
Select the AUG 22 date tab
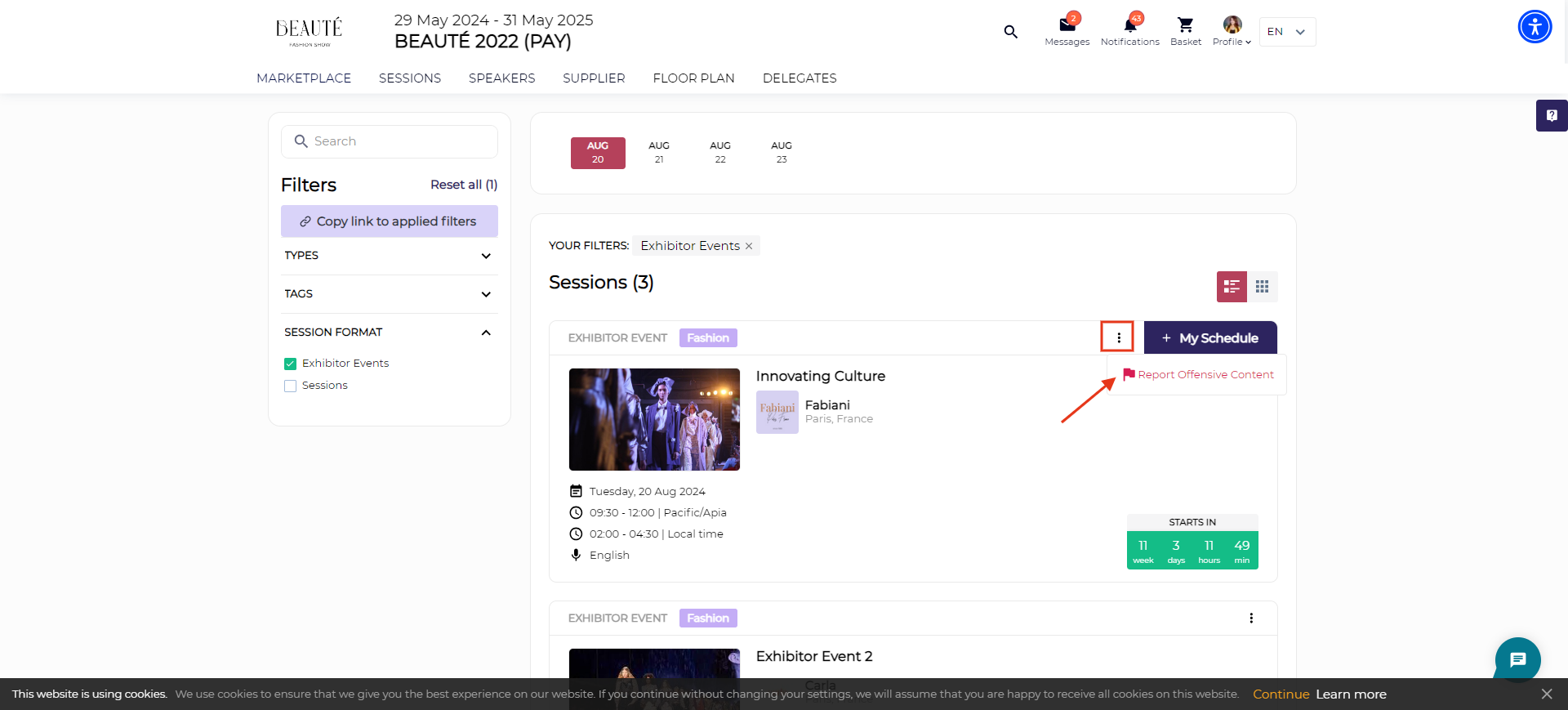click(x=720, y=153)
